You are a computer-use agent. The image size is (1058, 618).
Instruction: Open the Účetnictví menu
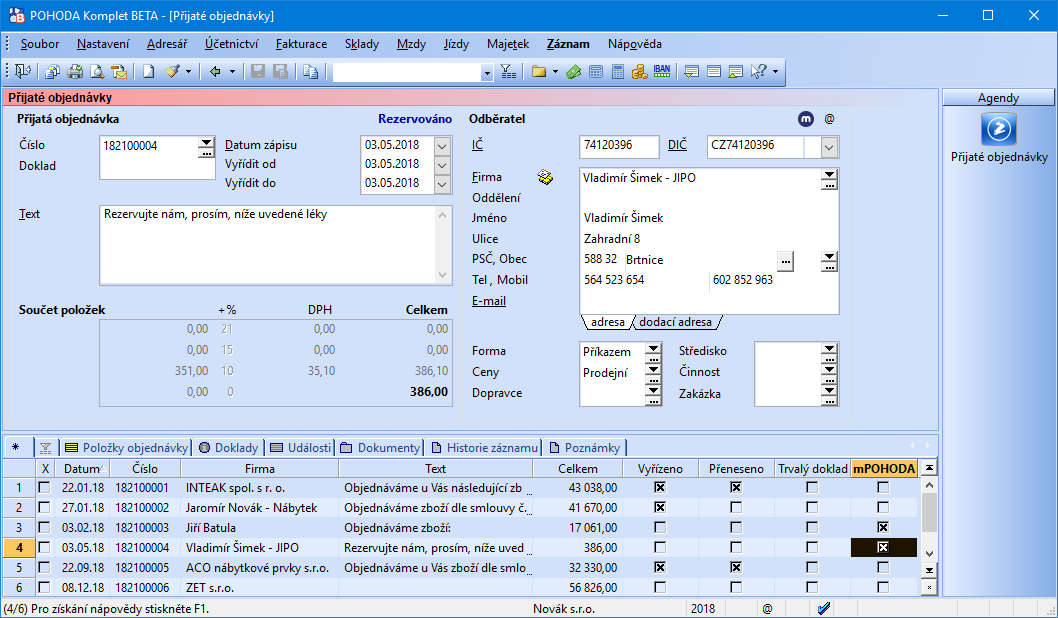232,44
